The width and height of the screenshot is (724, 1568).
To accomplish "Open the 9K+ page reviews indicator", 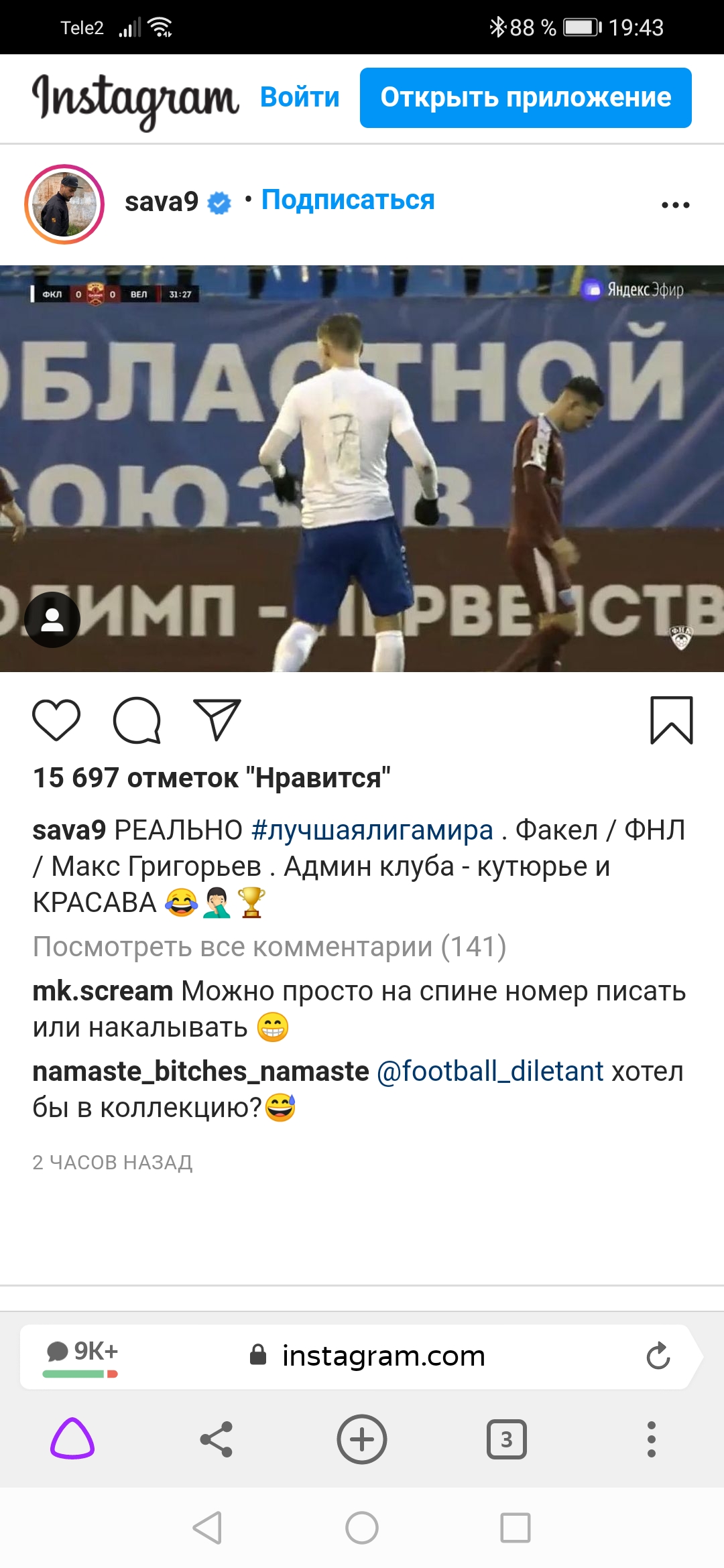I will [81, 1356].
